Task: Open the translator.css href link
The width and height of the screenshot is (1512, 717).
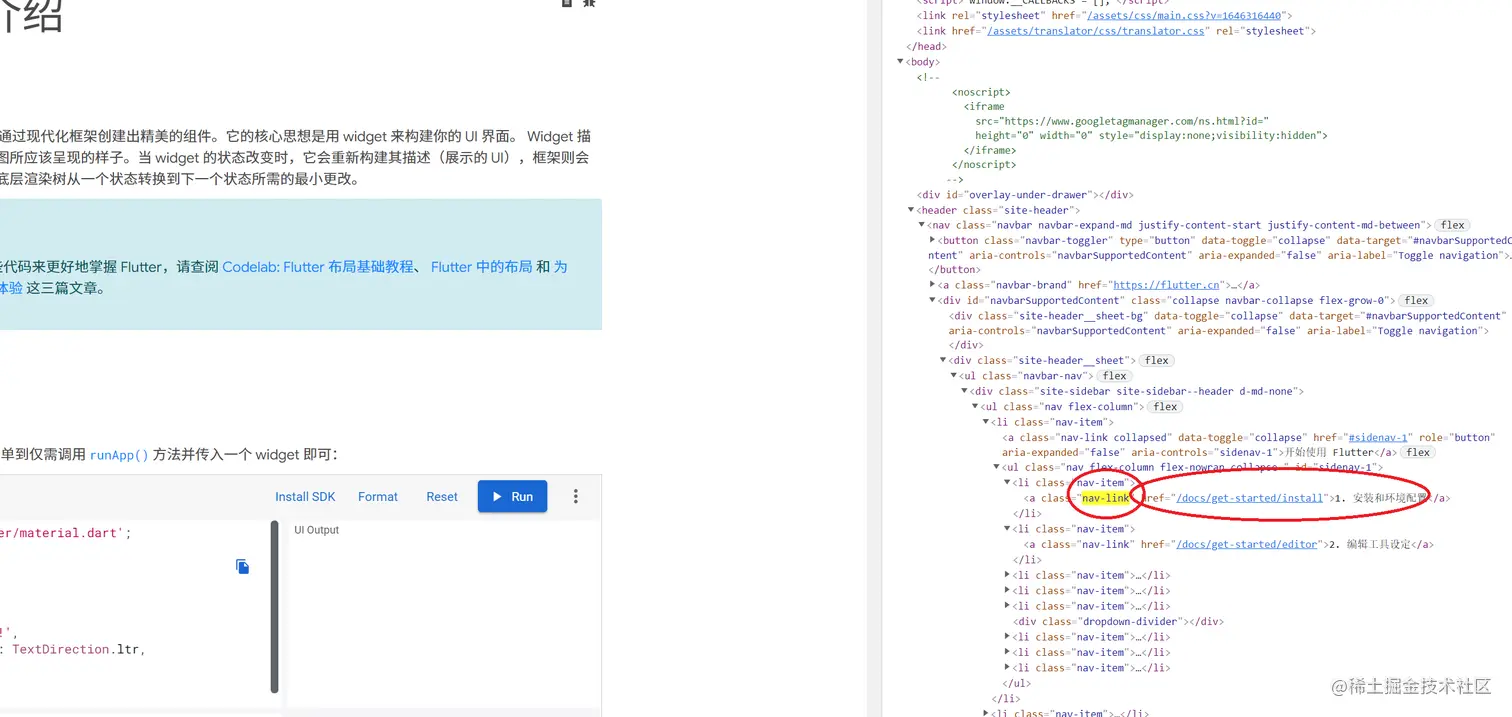Action: [1096, 31]
